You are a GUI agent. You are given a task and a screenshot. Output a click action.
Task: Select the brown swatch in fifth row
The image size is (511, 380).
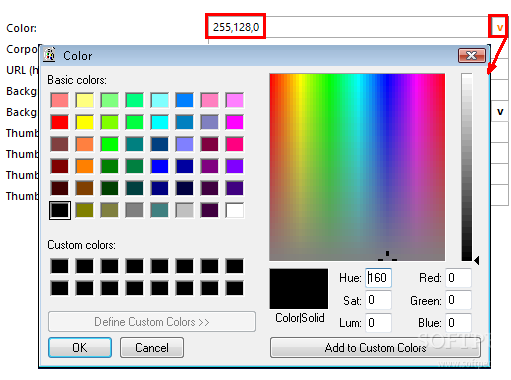click(x=85, y=188)
